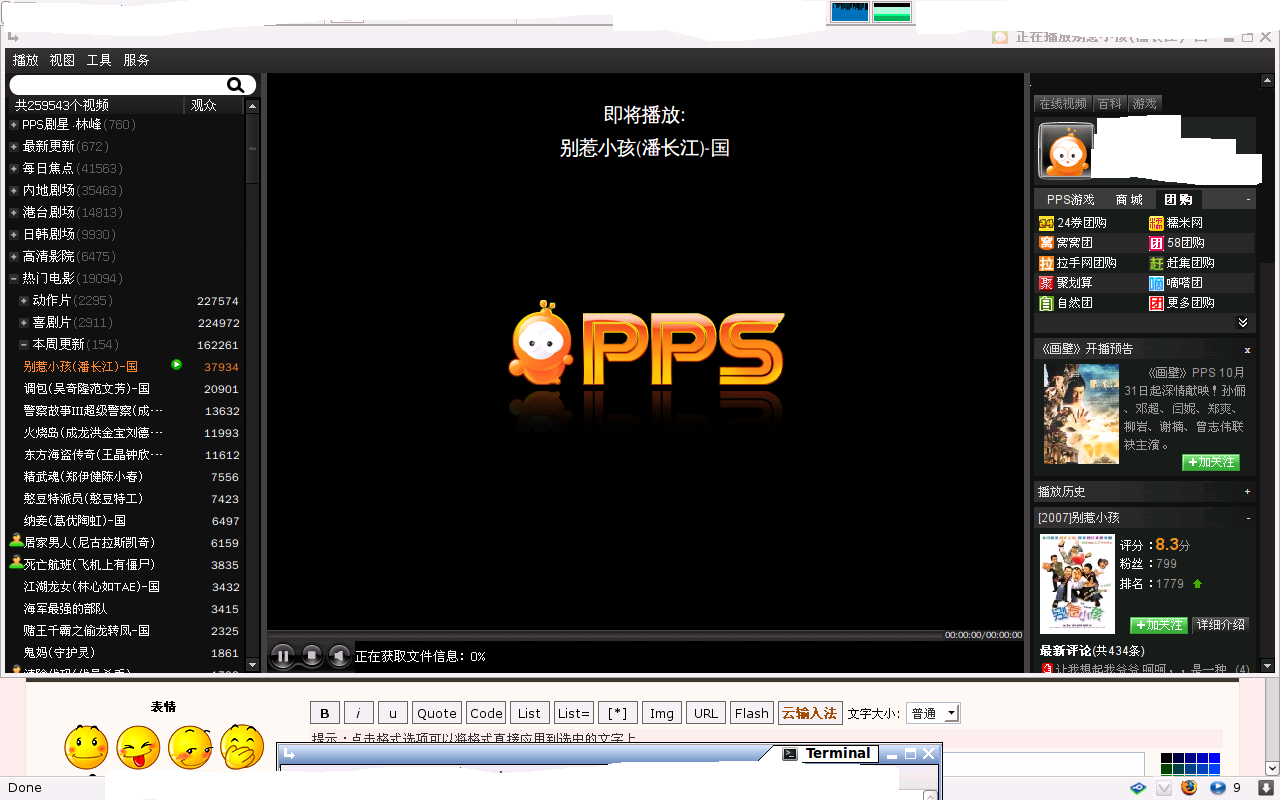Click green play icon beside 别惹小孩
This screenshot has height=800, width=1280.
coord(176,365)
